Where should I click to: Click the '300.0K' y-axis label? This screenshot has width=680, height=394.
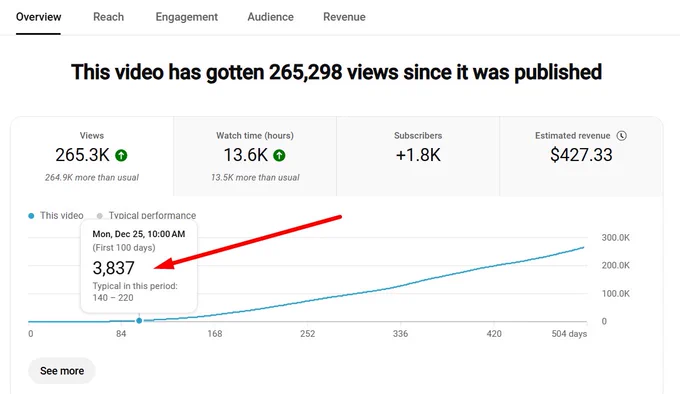(x=615, y=238)
